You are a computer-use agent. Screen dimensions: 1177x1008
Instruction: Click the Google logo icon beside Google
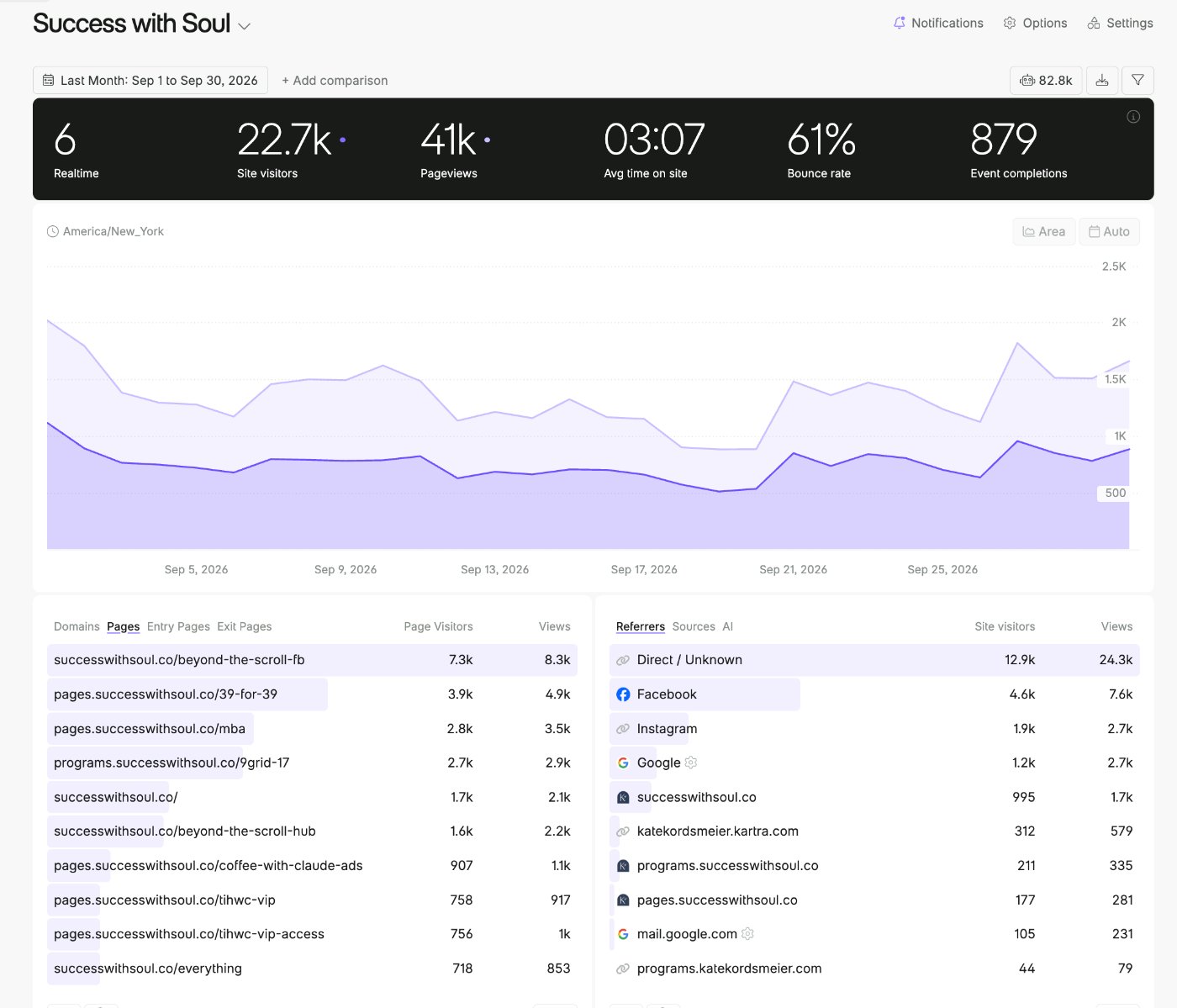(623, 763)
